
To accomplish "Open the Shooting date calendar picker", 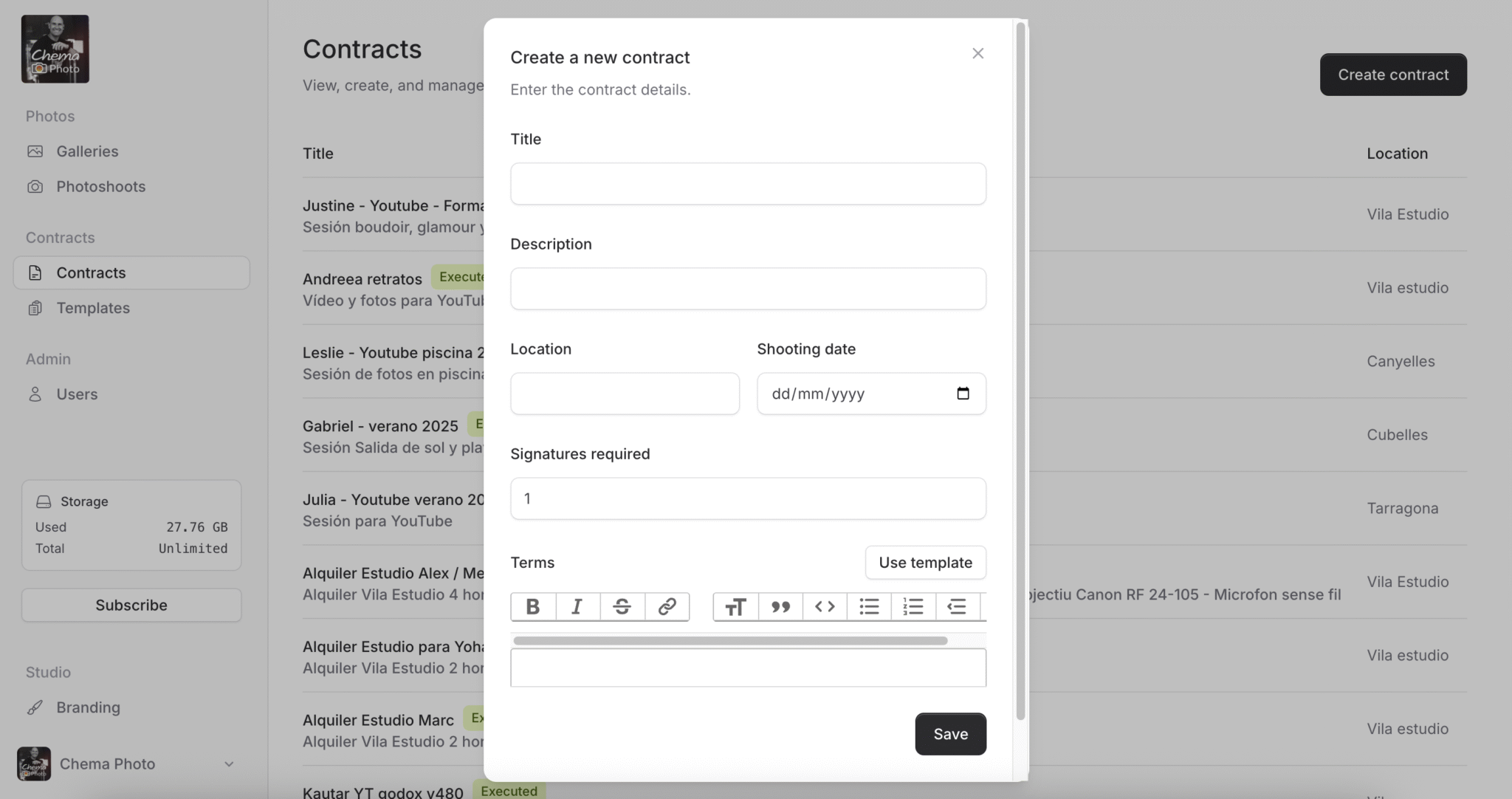I will pyautogui.click(x=963, y=394).
